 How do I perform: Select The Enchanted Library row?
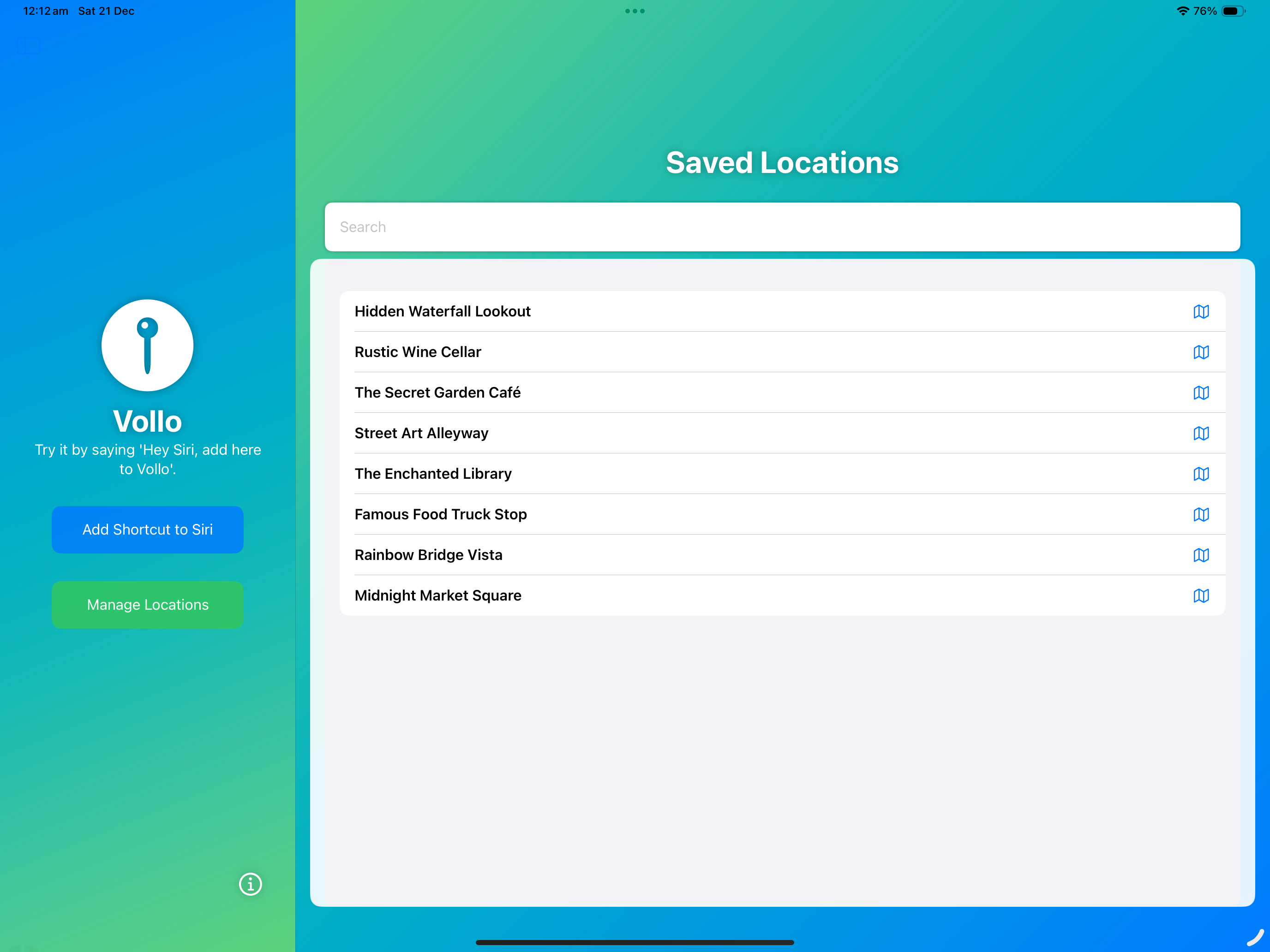click(x=782, y=473)
